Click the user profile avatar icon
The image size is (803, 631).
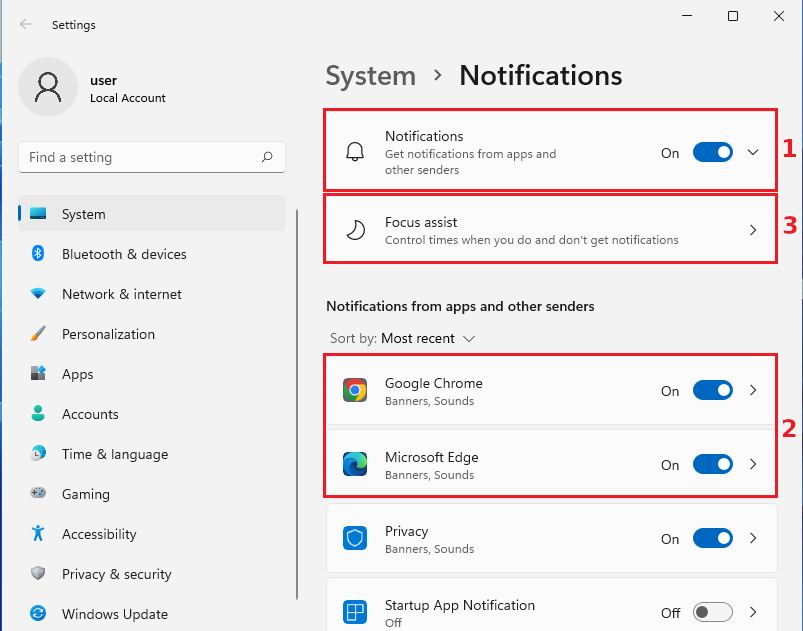48,87
